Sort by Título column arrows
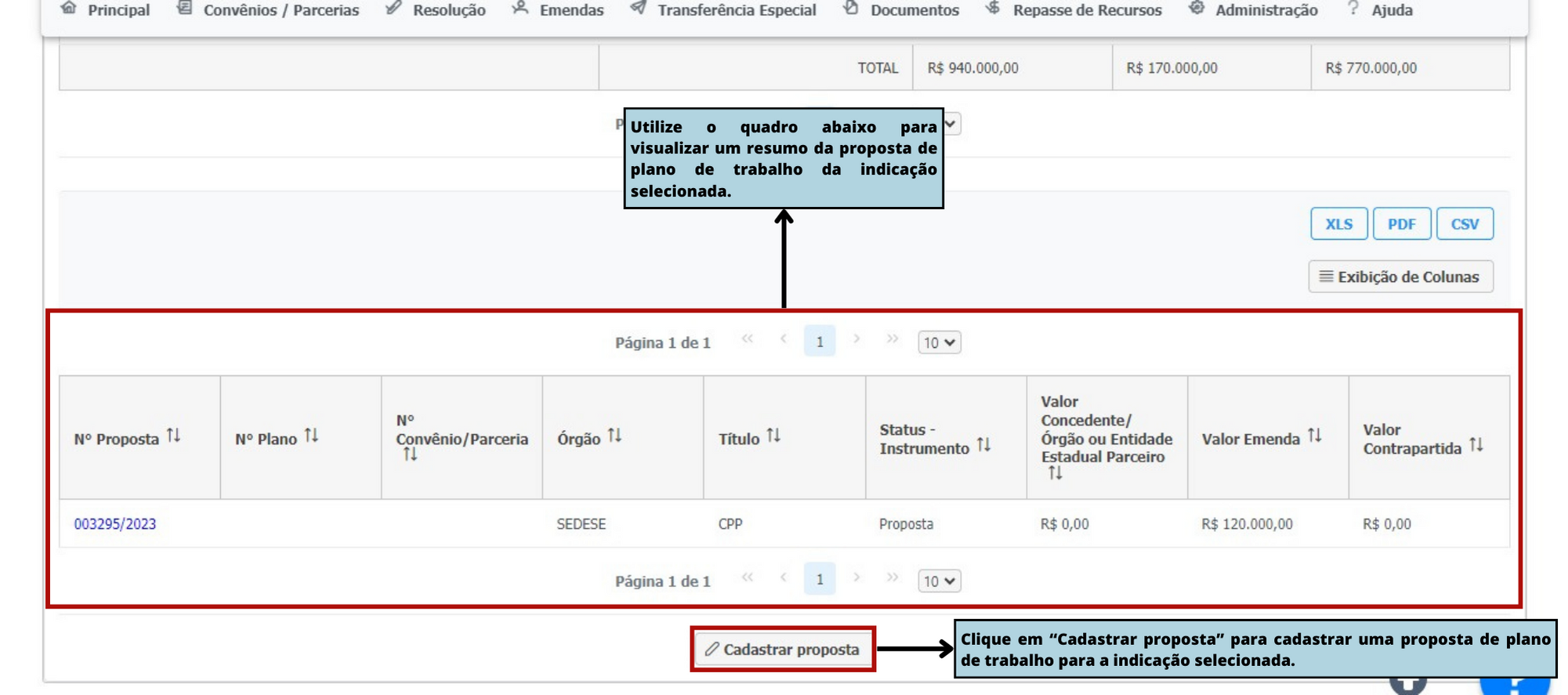 click(x=773, y=436)
